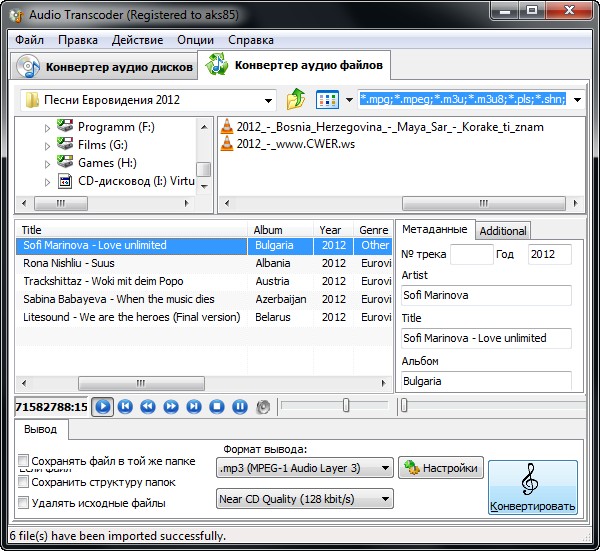Click the volume slider handle
600x551 pixels.
pos(346,405)
